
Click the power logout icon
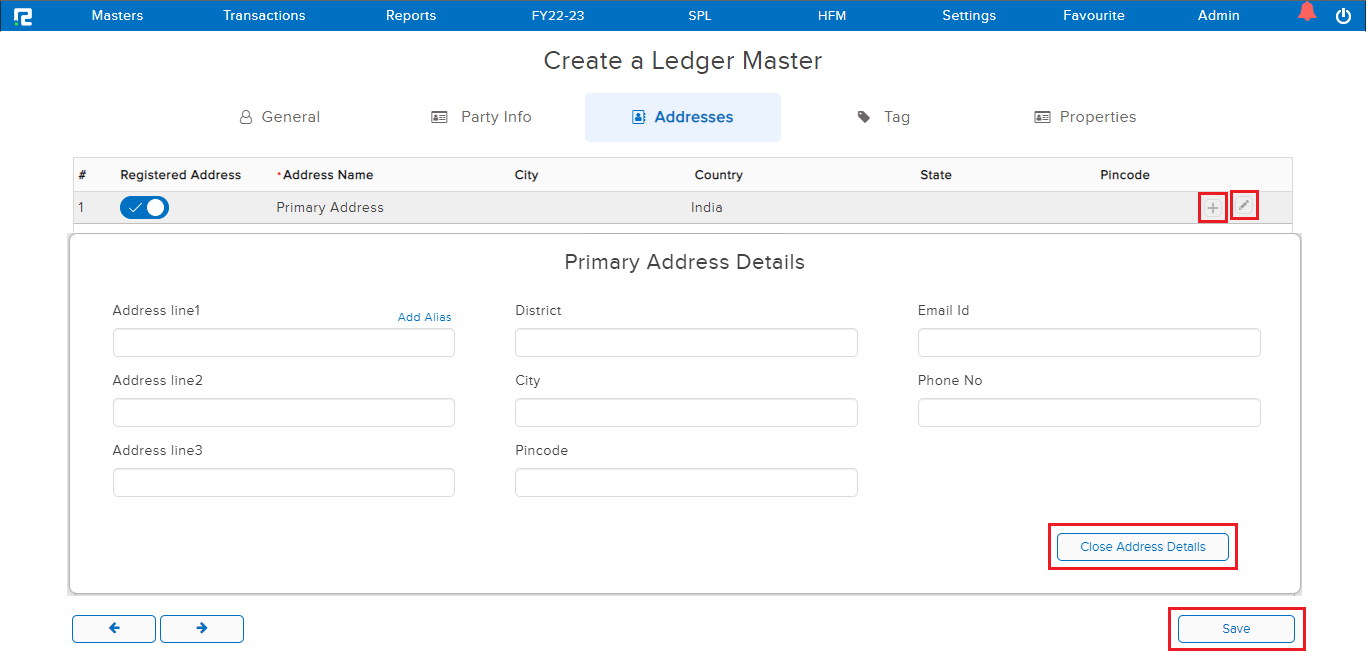click(1343, 16)
